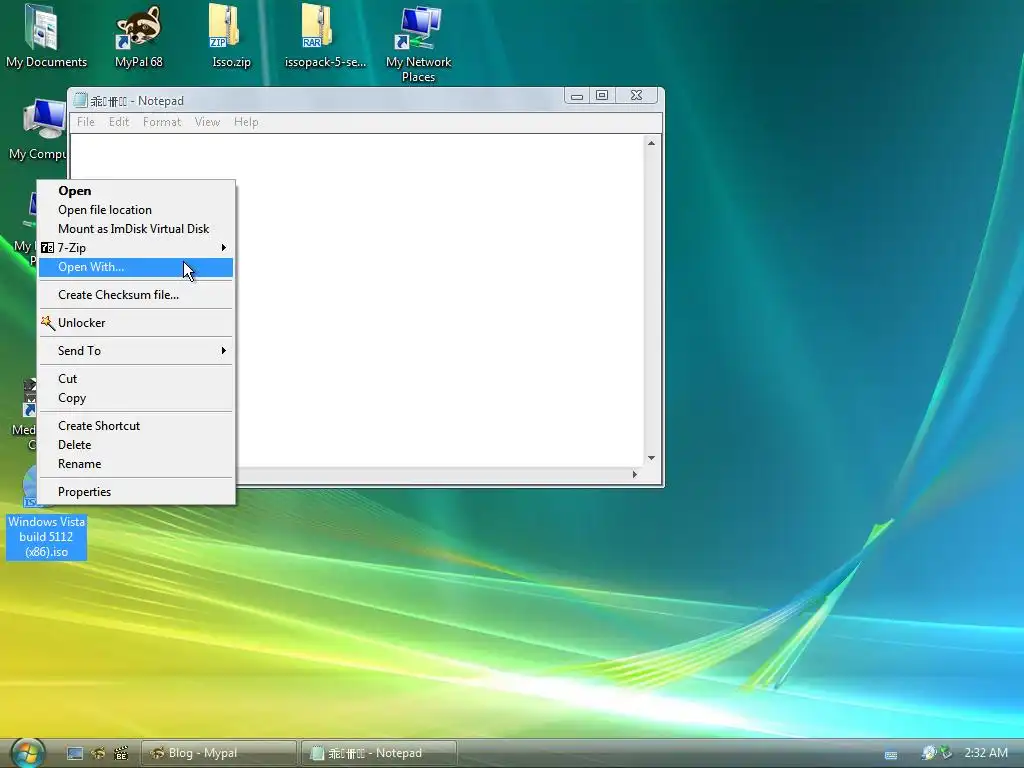1024x768 pixels.
Task: Switch to the Notepad taskbar button
Action: pyautogui.click(x=379, y=753)
